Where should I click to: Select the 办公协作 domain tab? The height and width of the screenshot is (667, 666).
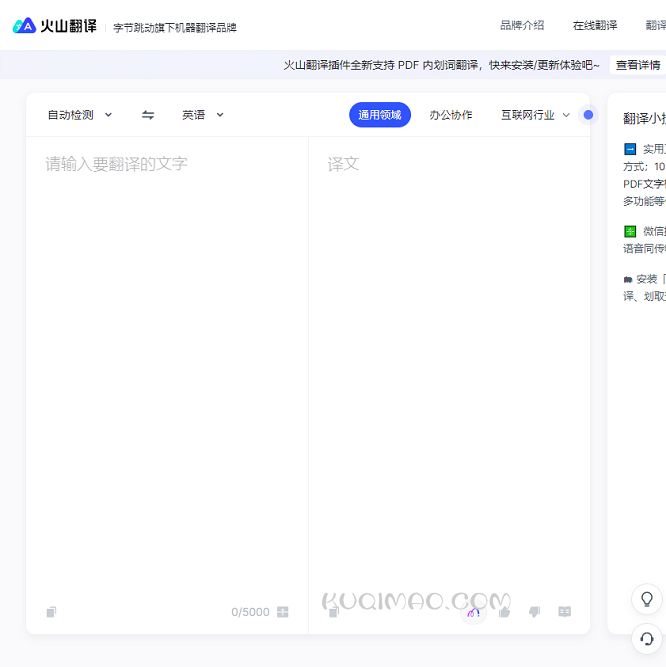(451, 115)
